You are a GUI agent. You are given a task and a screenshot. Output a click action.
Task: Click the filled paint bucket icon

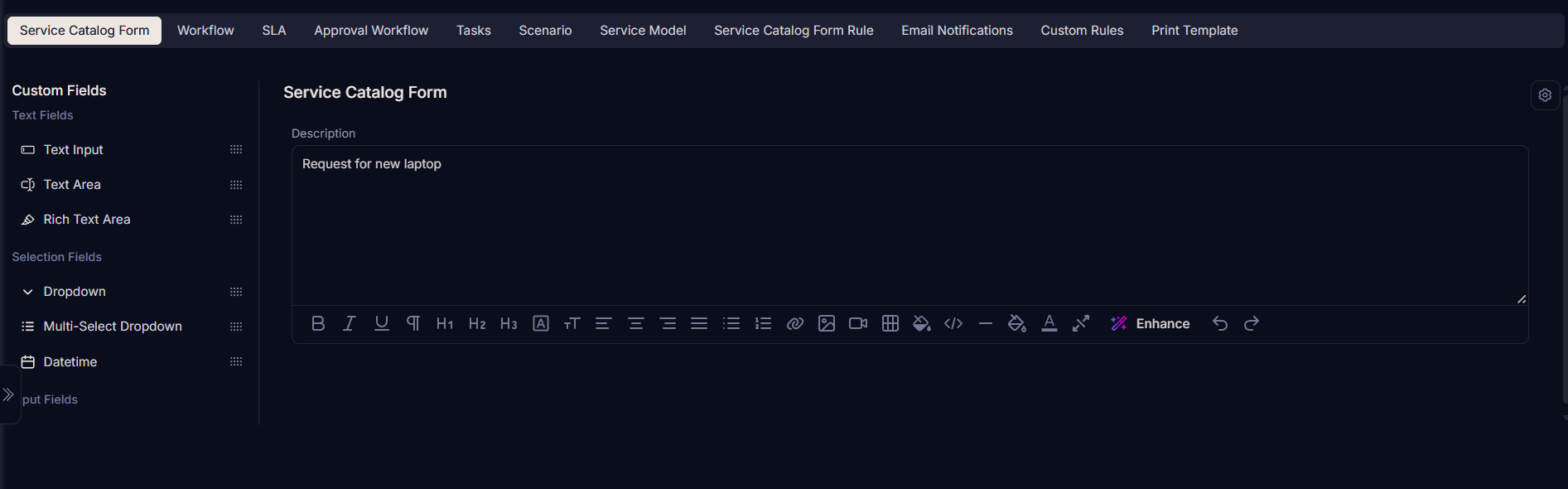tap(922, 323)
